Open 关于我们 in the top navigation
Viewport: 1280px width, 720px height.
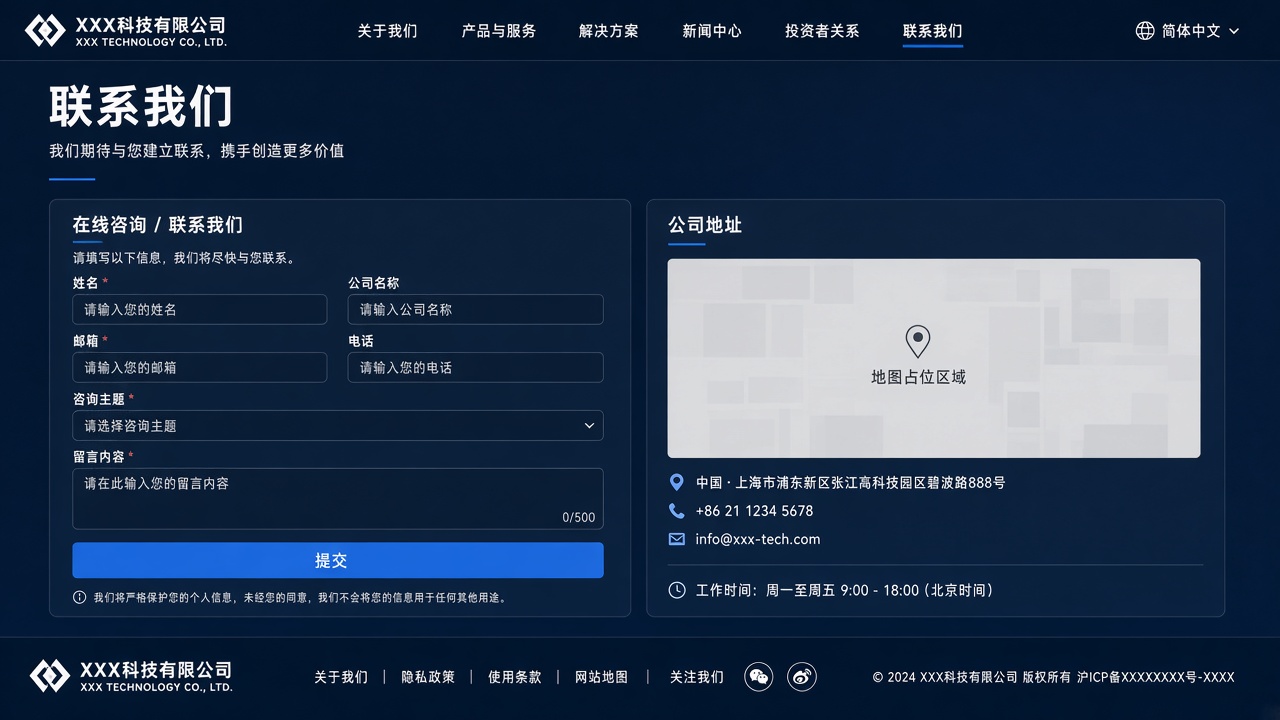click(387, 31)
